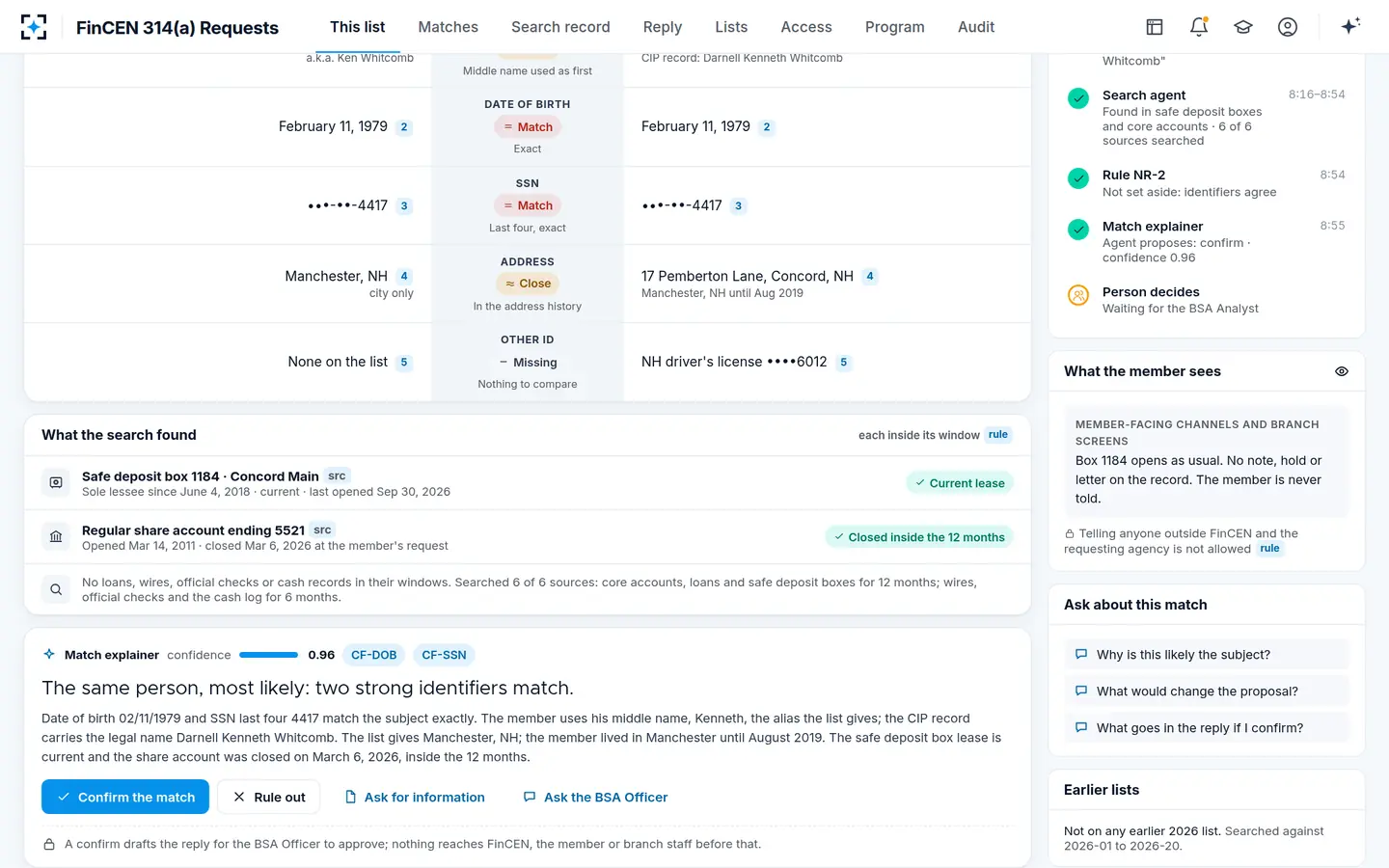Toggle the What the member sees eye icon
The width and height of the screenshot is (1389, 868).
1342,371
